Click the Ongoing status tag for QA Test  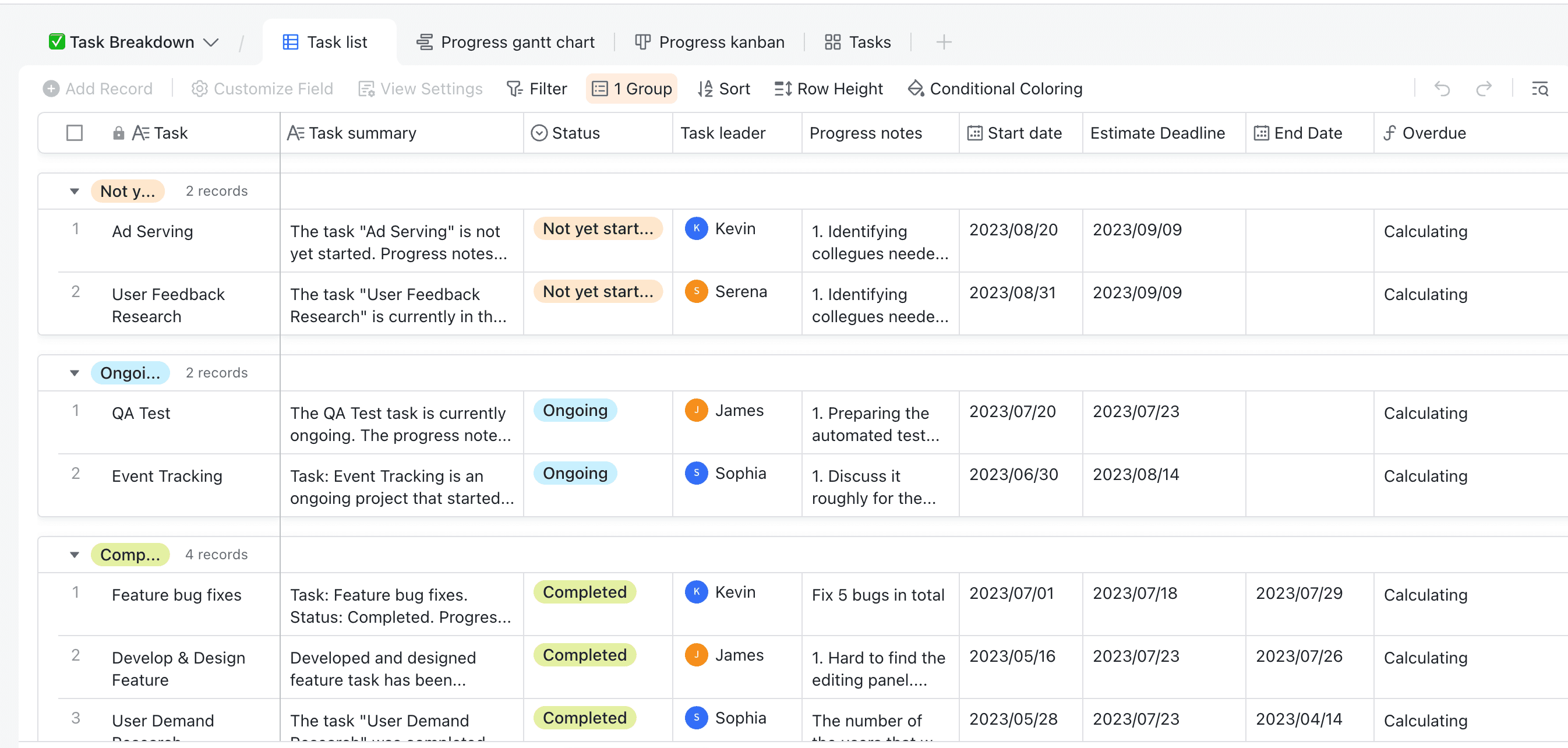point(575,410)
